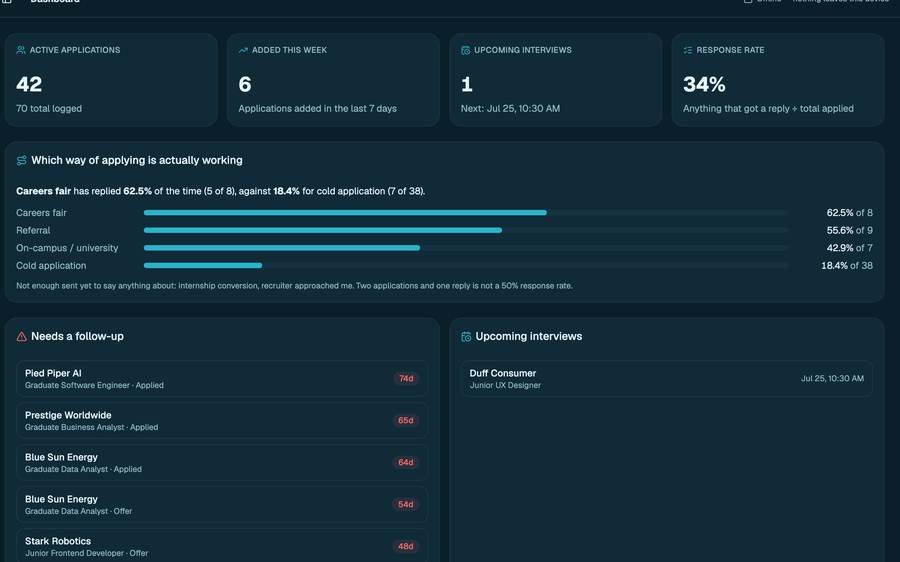The width and height of the screenshot is (900, 562).
Task: Click the 54d overdue badge
Action: tap(406, 504)
